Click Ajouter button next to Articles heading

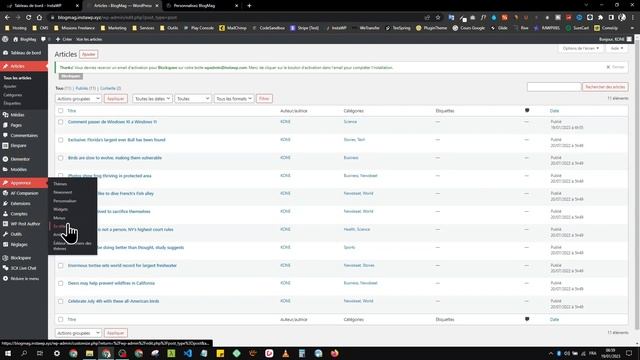tap(88, 54)
